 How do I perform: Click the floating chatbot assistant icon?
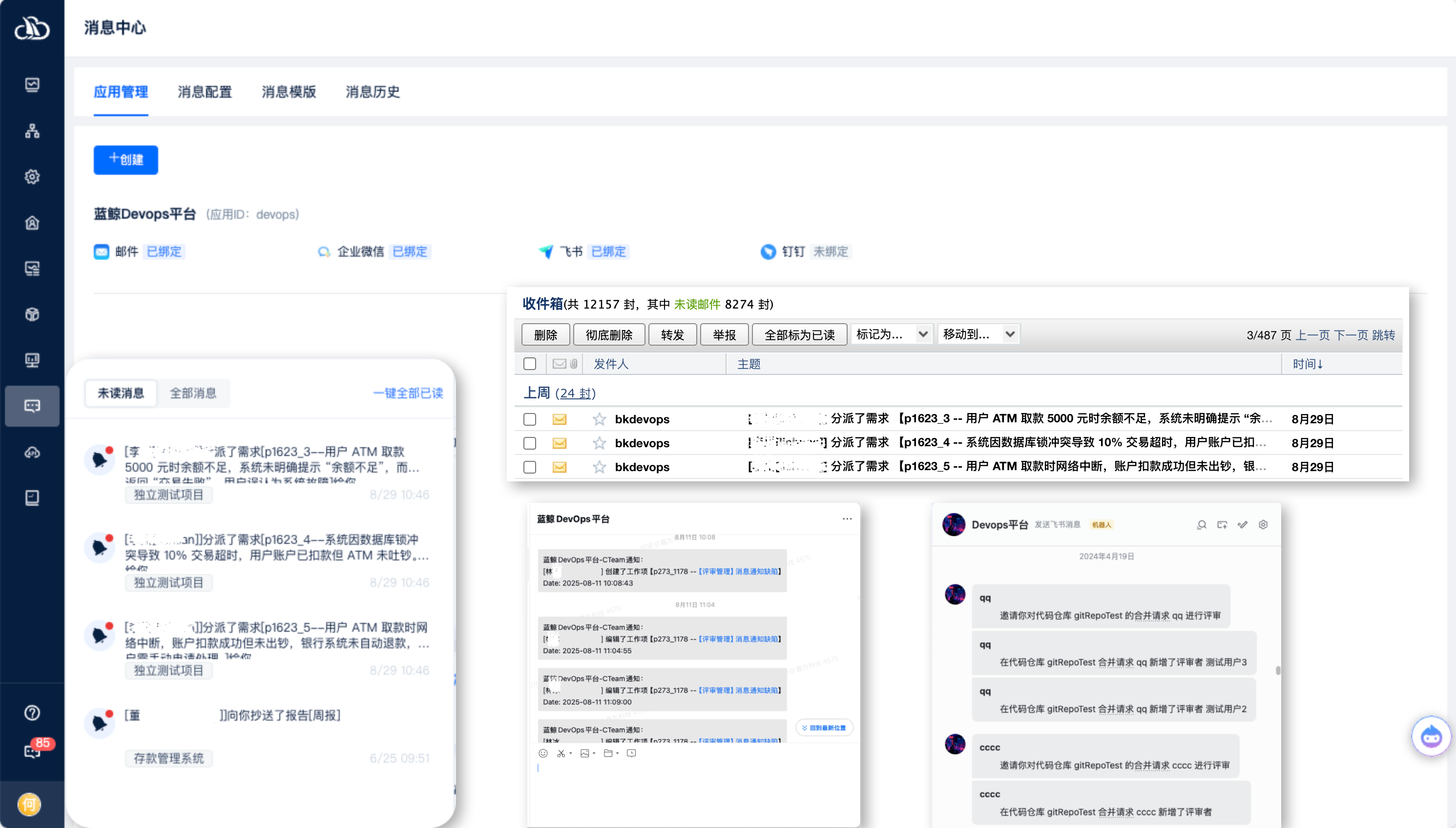coord(1431,736)
